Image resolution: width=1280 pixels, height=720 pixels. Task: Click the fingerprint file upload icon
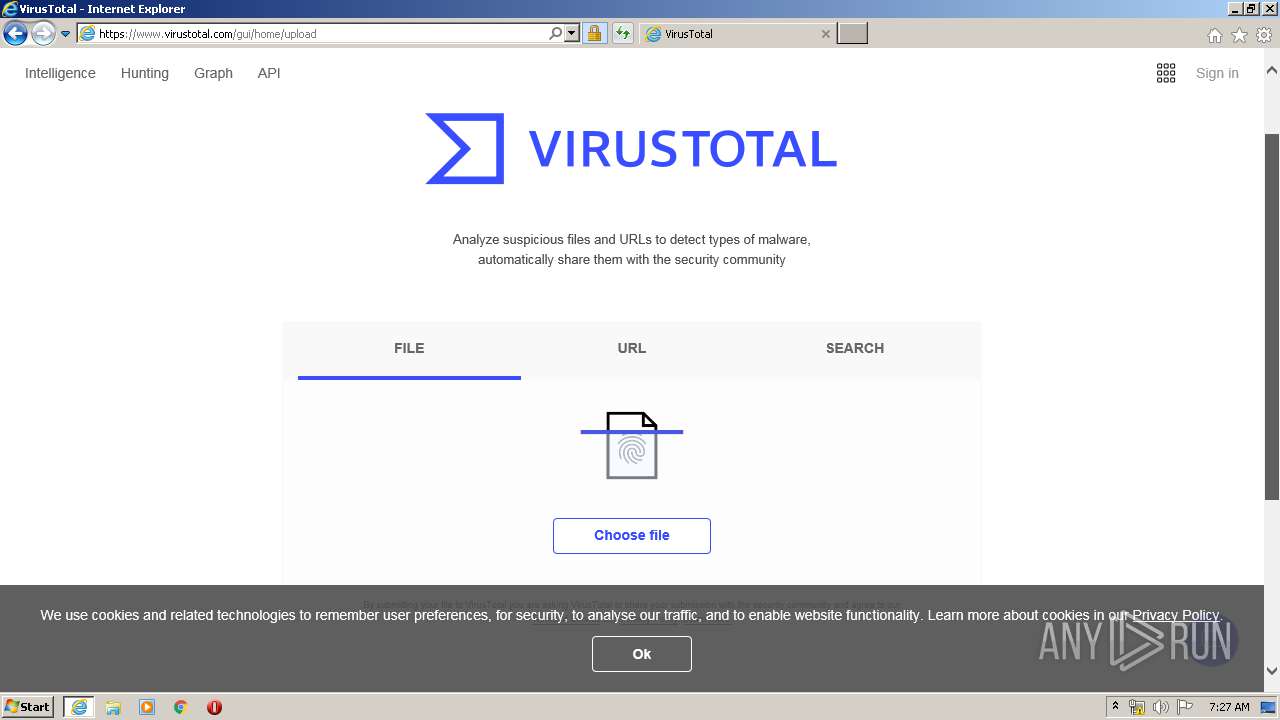tap(632, 445)
